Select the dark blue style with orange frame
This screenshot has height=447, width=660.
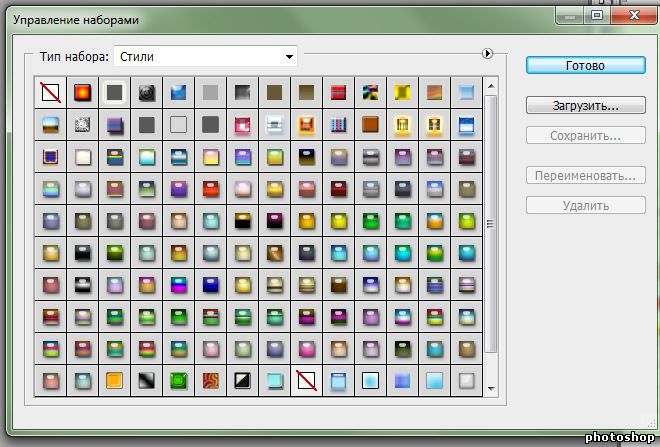tap(51, 157)
